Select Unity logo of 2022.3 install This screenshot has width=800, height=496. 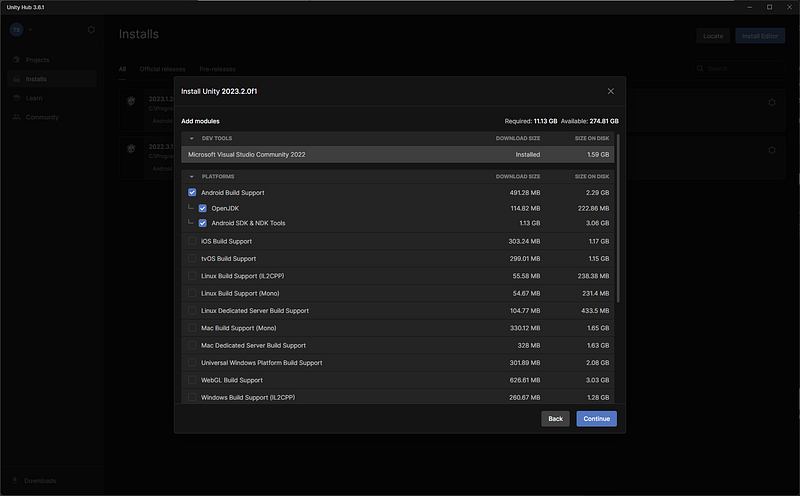(x=131, y=149)
